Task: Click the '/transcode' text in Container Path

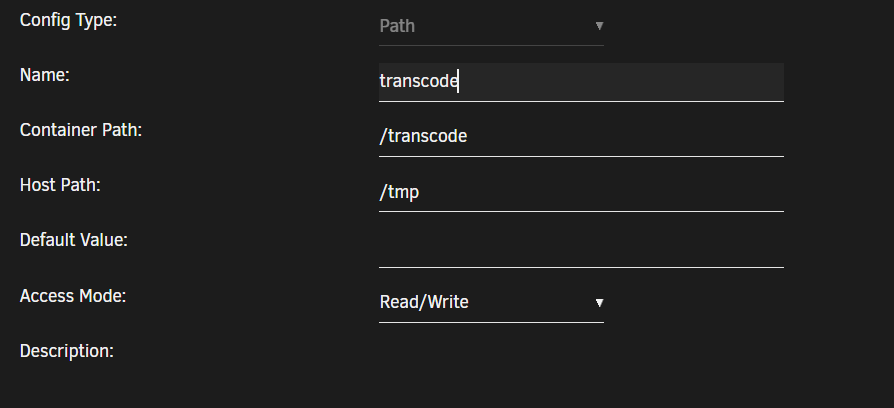Action: click(x=423, y=136)
